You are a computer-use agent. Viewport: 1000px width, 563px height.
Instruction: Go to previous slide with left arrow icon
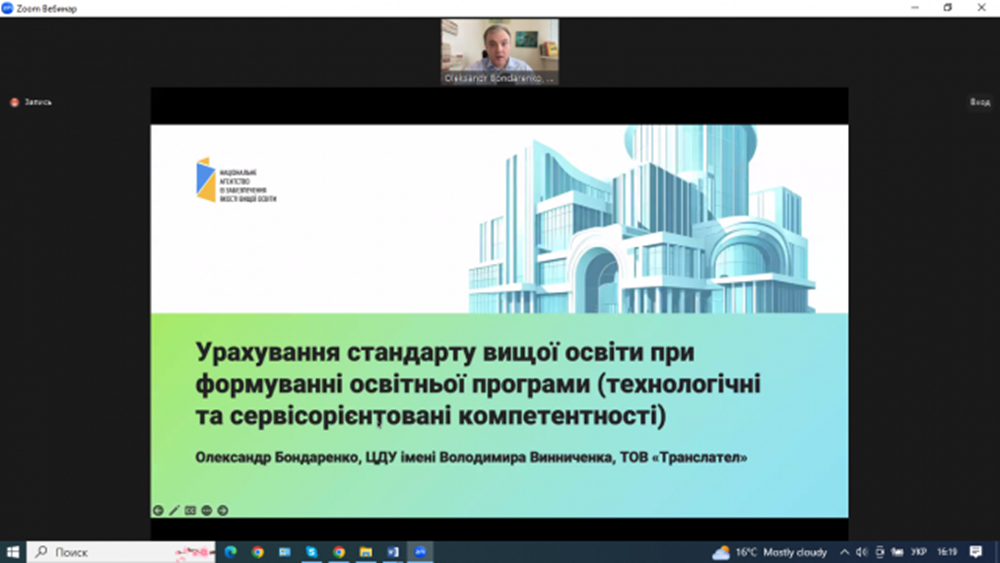158,510
